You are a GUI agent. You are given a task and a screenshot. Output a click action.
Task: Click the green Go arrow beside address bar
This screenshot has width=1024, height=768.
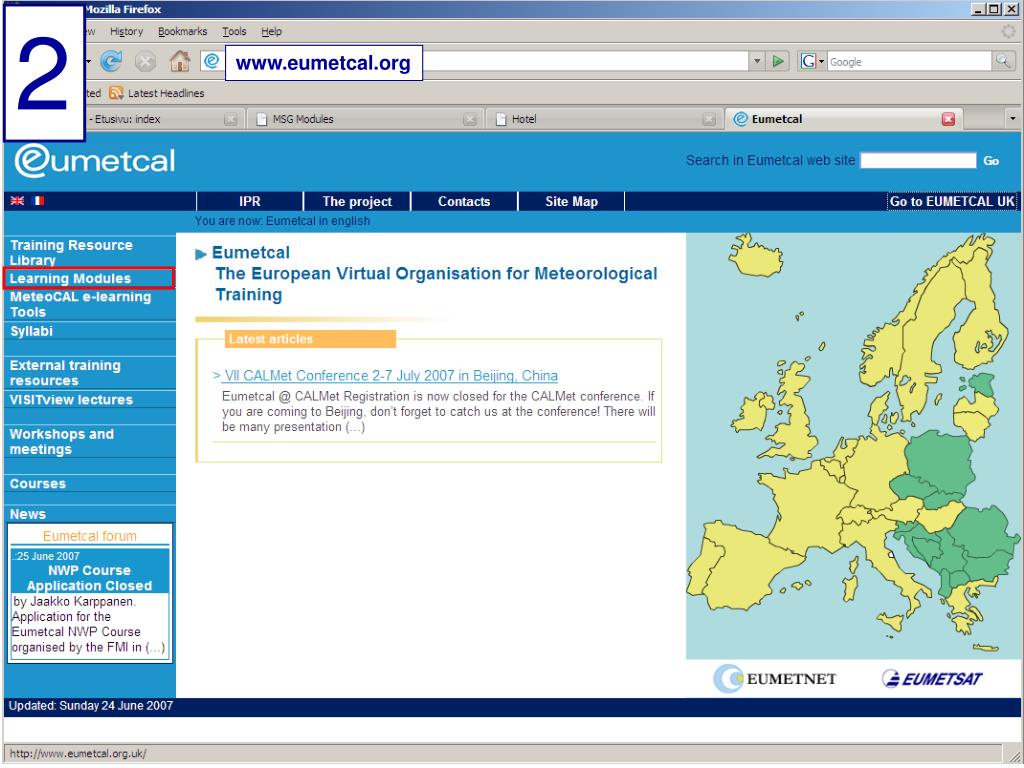click(778, 61)
